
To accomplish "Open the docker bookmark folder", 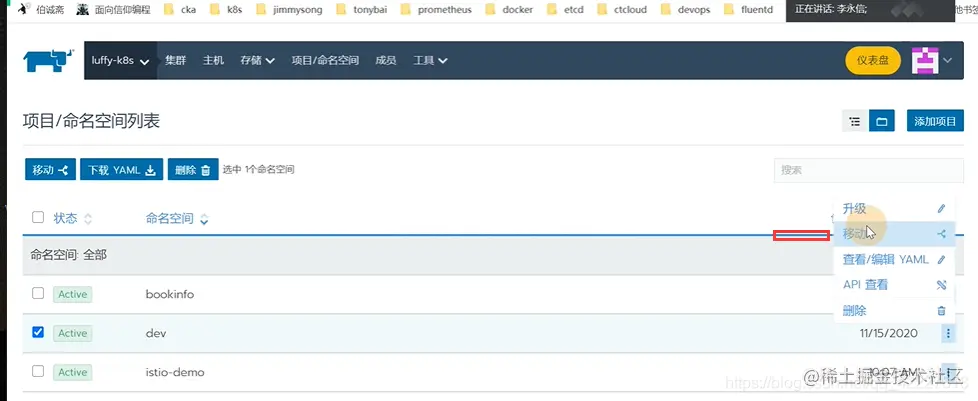I will pyautogui.click(x=509, y=10).
